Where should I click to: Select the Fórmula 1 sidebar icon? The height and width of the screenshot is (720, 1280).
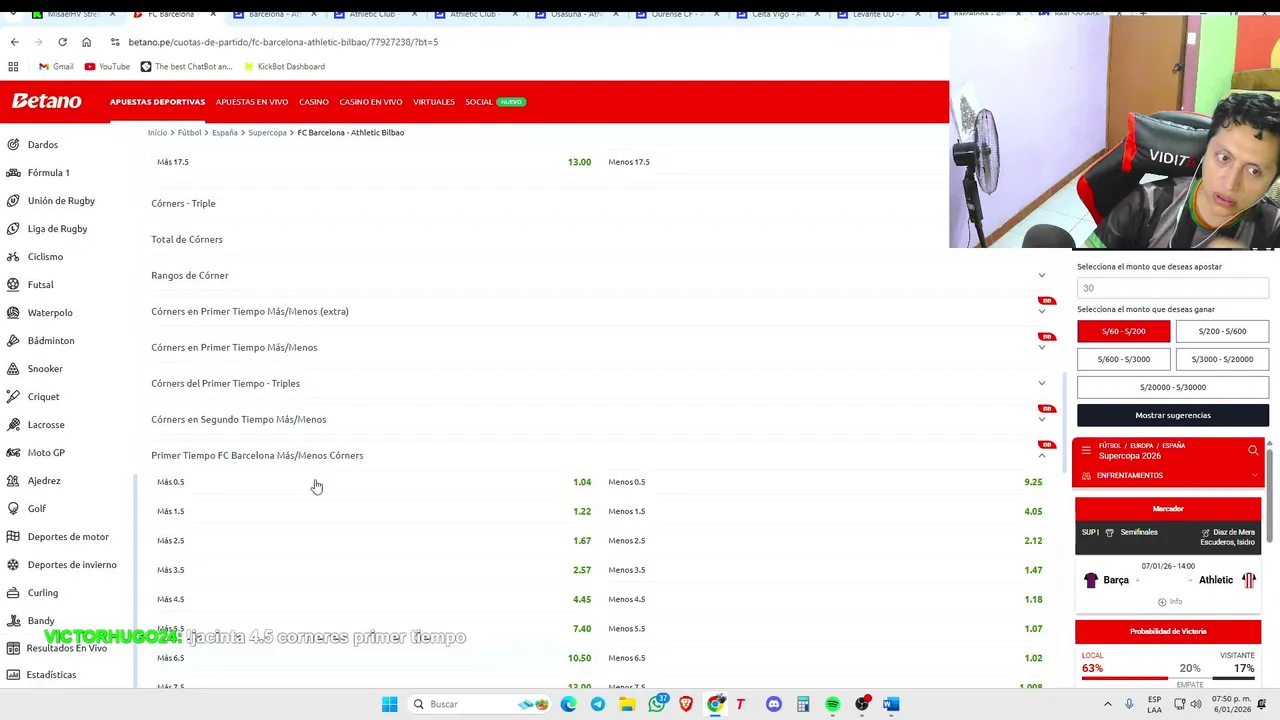tap(13, 172)
